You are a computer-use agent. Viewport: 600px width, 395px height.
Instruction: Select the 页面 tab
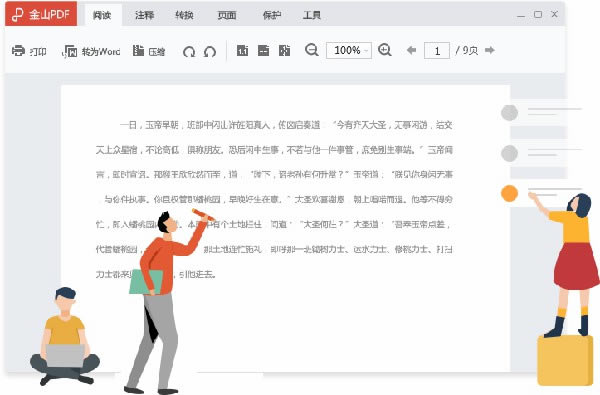point(227,15)
